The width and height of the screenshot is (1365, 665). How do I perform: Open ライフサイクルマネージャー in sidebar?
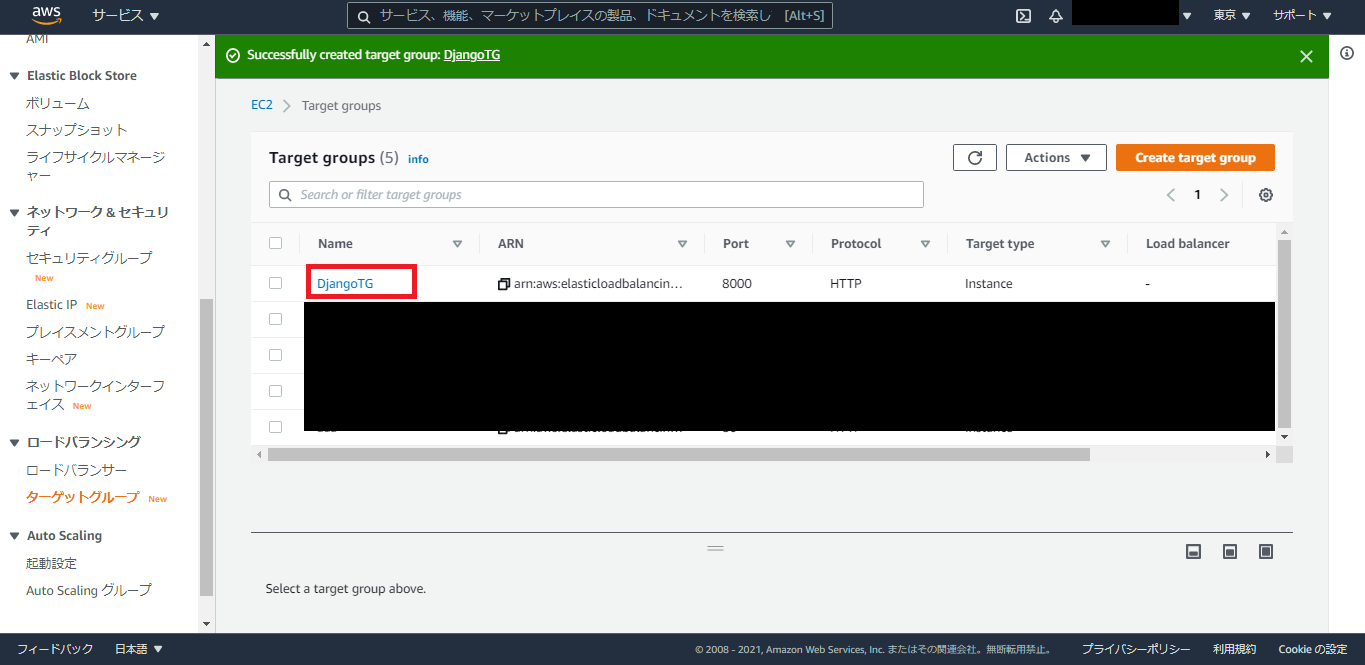[95, 167]
